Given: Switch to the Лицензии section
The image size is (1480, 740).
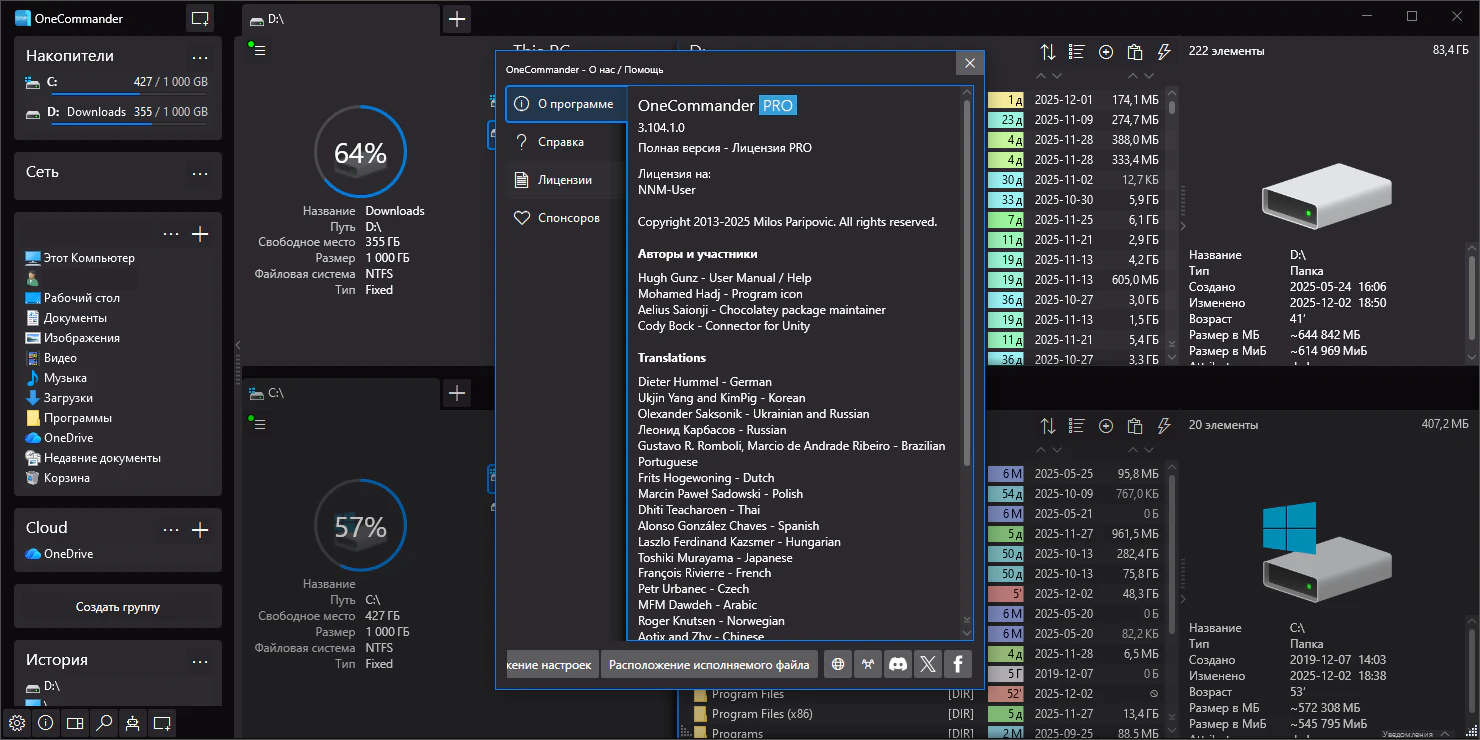Looking at the screenshot, I should (x=565, y=180).
